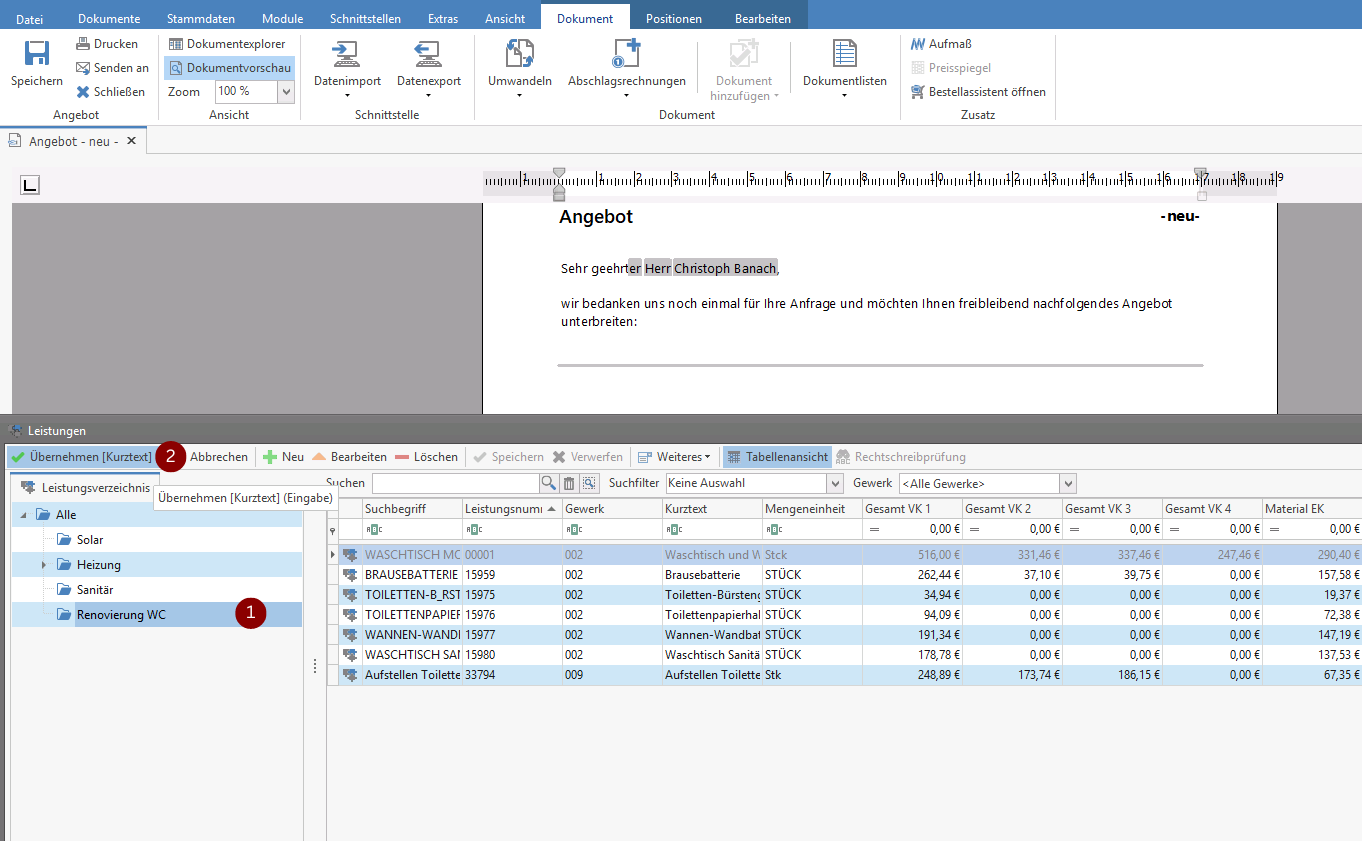Expand the Gewerk combo box
1362x841 pixels.
pyautogui.click(x=1067, y=484)
